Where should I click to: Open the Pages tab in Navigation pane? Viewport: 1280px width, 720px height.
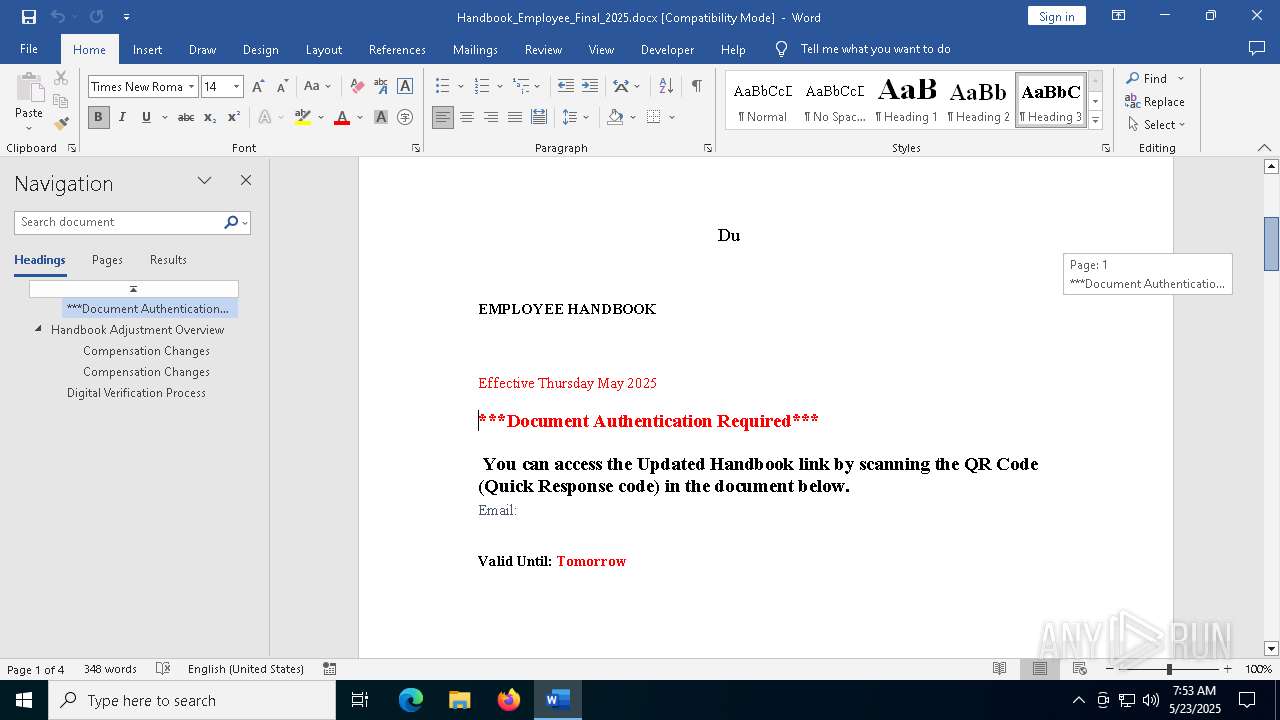point(107,260)
